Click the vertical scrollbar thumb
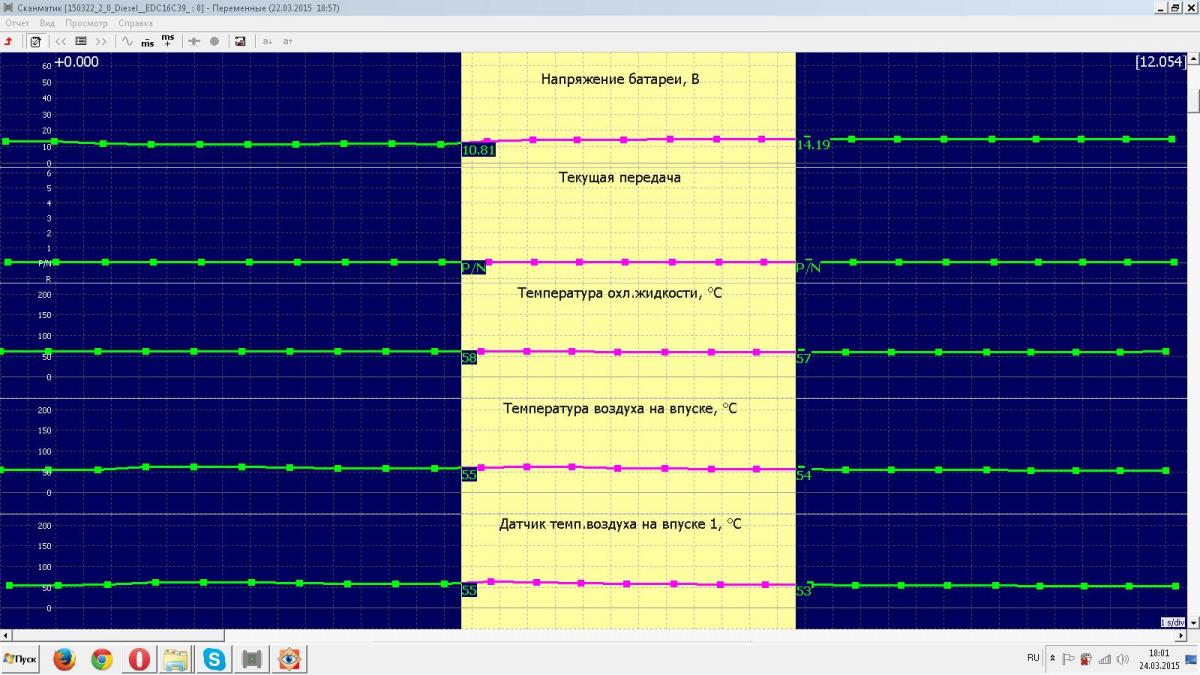 coord(1193,100)
